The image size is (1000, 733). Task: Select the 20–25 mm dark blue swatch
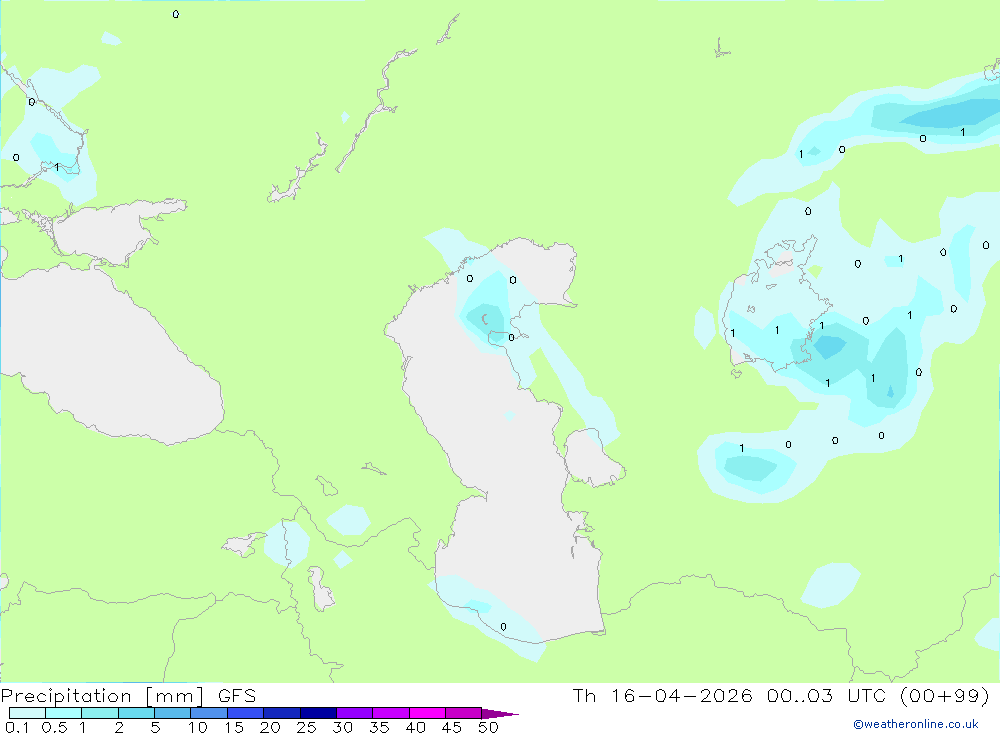click(x=282, y=713)
